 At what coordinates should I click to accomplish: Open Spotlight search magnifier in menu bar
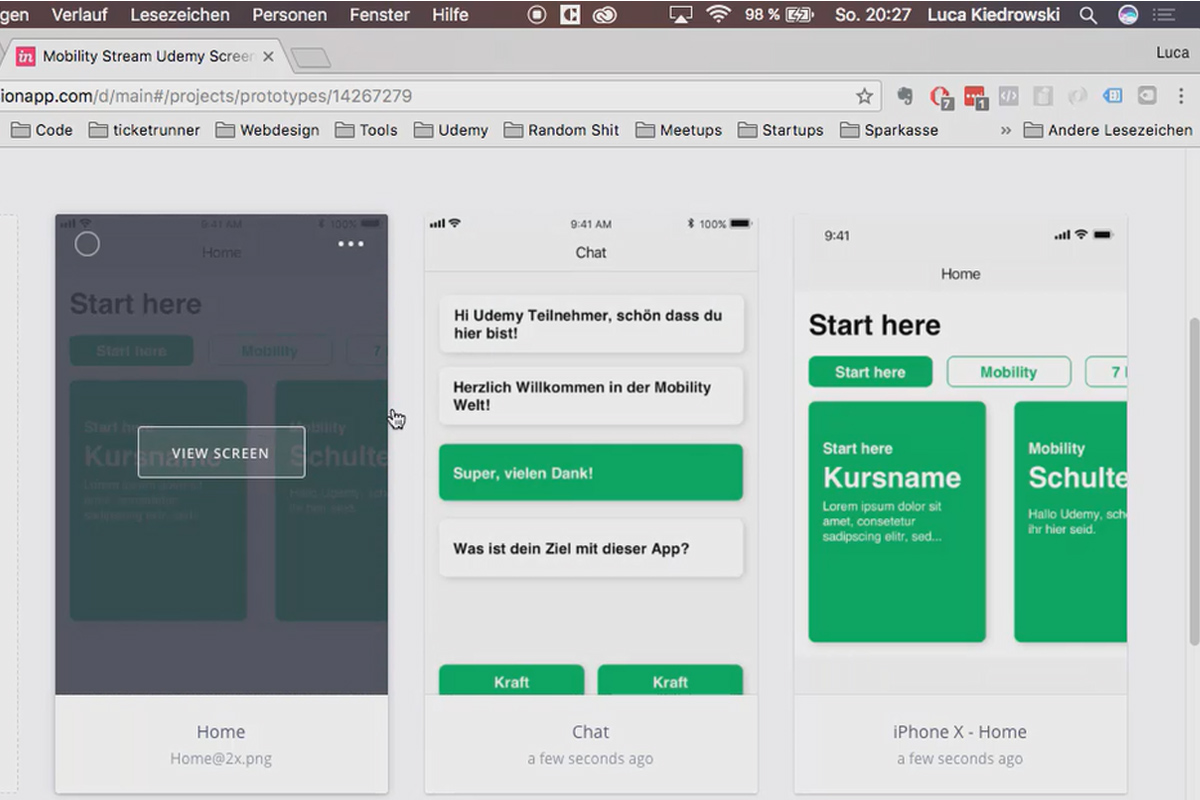1088,15
